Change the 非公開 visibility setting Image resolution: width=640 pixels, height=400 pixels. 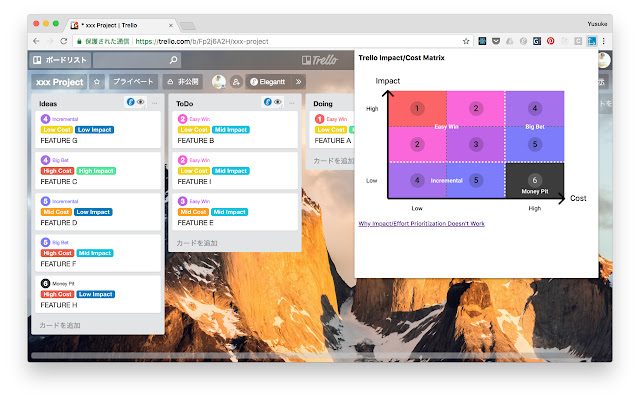(183, 82)
